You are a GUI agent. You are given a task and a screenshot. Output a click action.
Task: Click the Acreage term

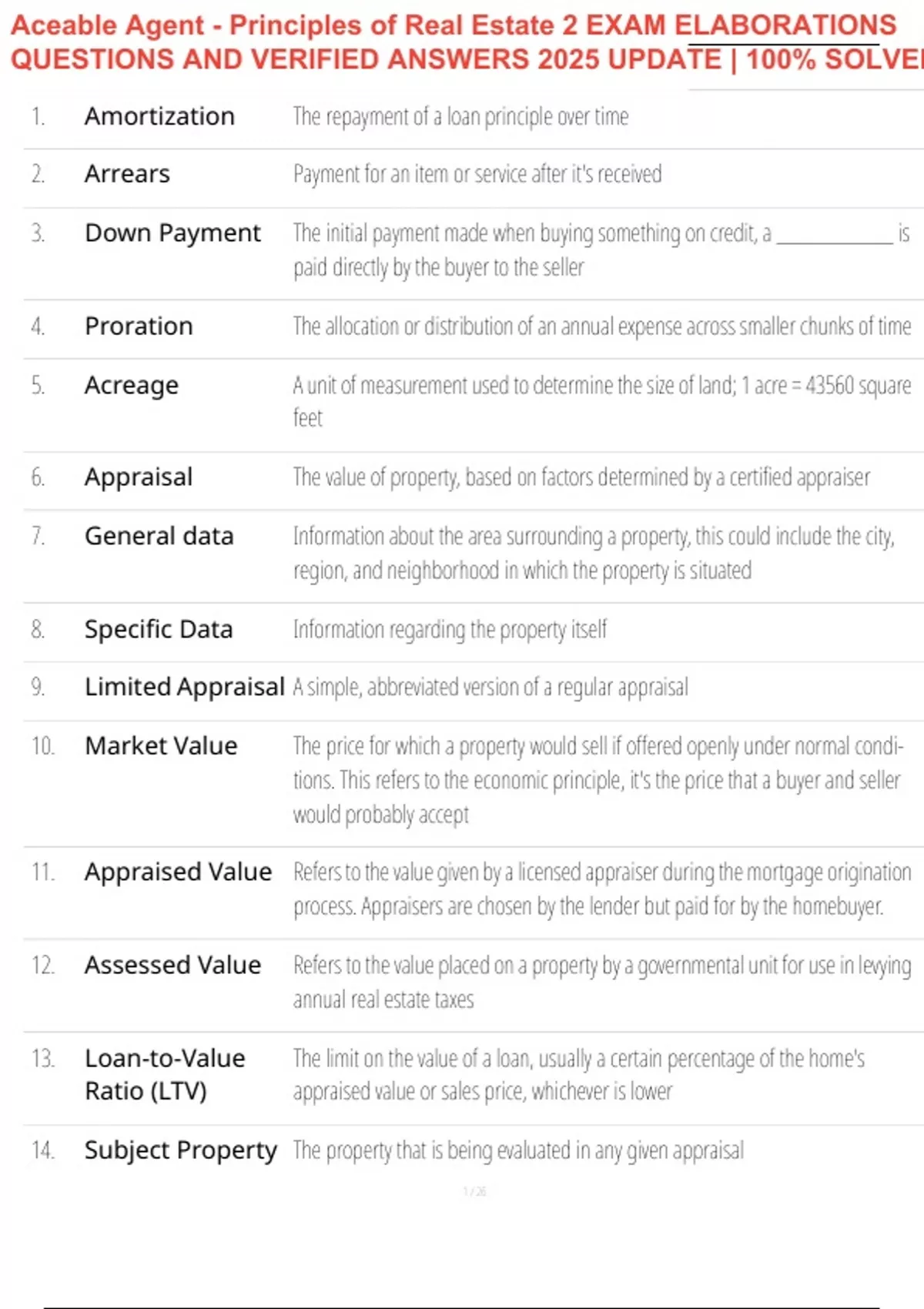click(132, 384)
